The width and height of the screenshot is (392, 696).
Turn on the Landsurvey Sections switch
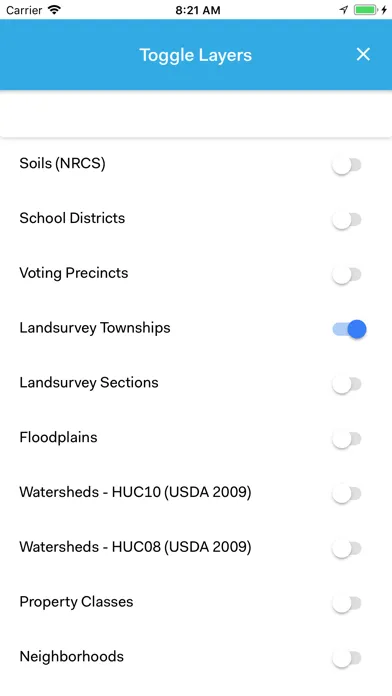pos(347,384)
